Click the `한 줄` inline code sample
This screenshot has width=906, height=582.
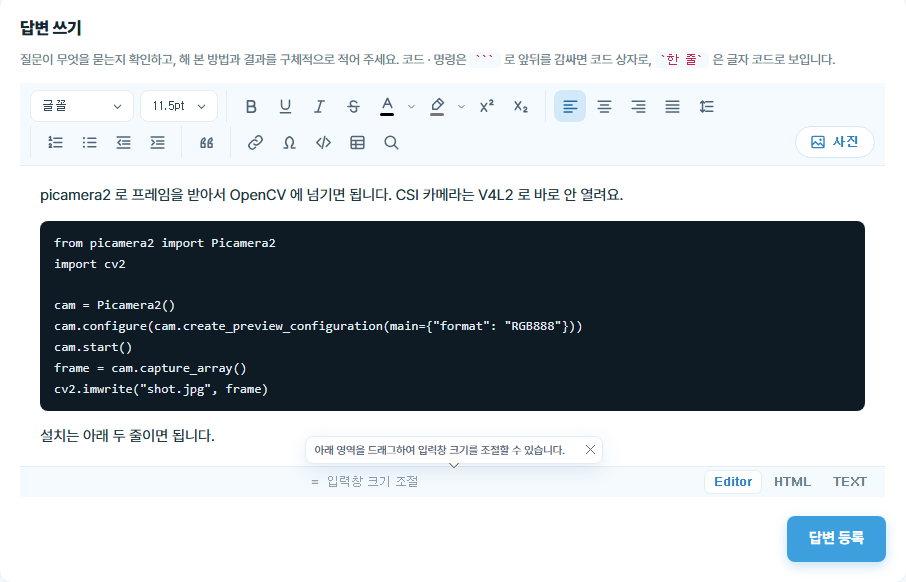681,60
